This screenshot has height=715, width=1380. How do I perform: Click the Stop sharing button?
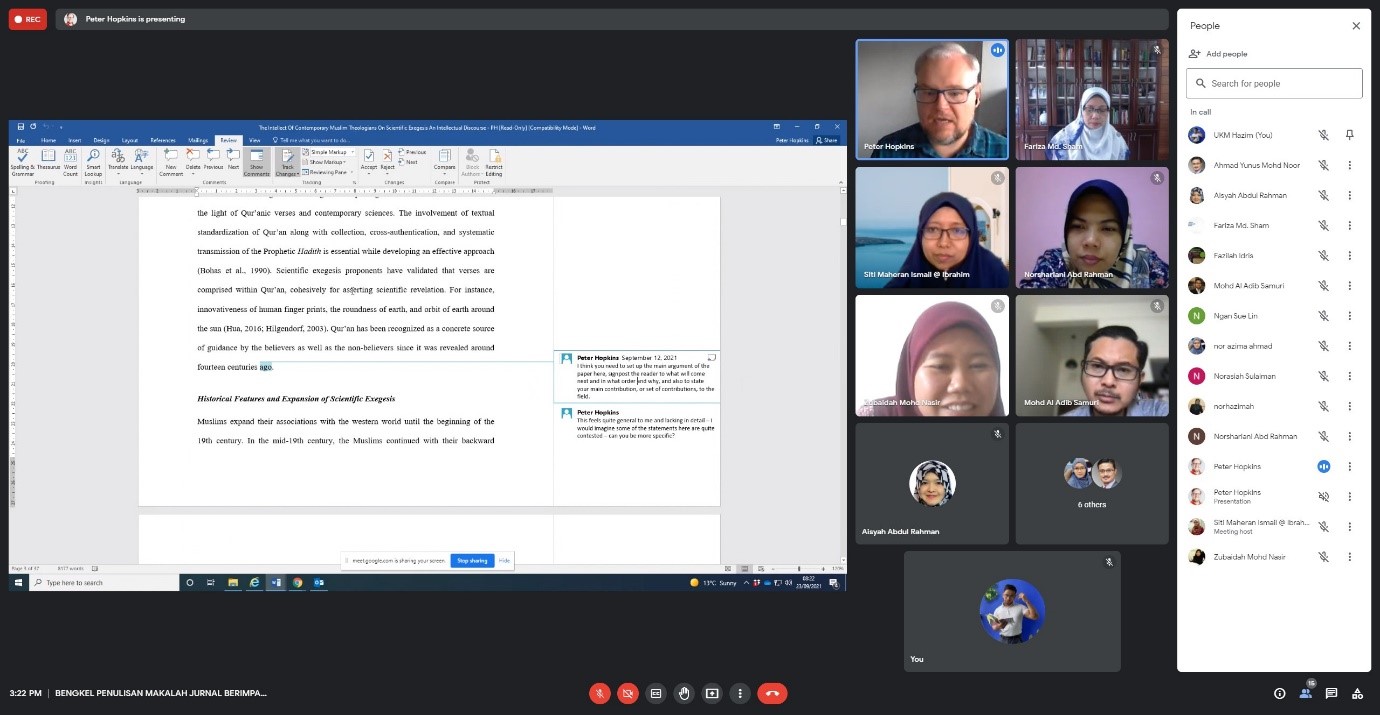tap(472, 561)
